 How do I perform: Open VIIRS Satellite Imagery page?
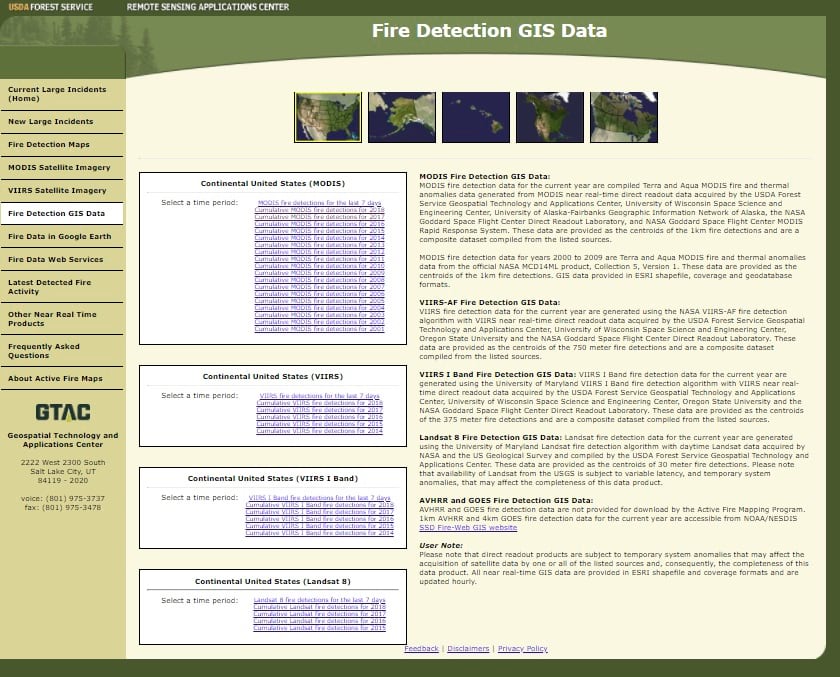pyautogui.click(x=62, y=191)
